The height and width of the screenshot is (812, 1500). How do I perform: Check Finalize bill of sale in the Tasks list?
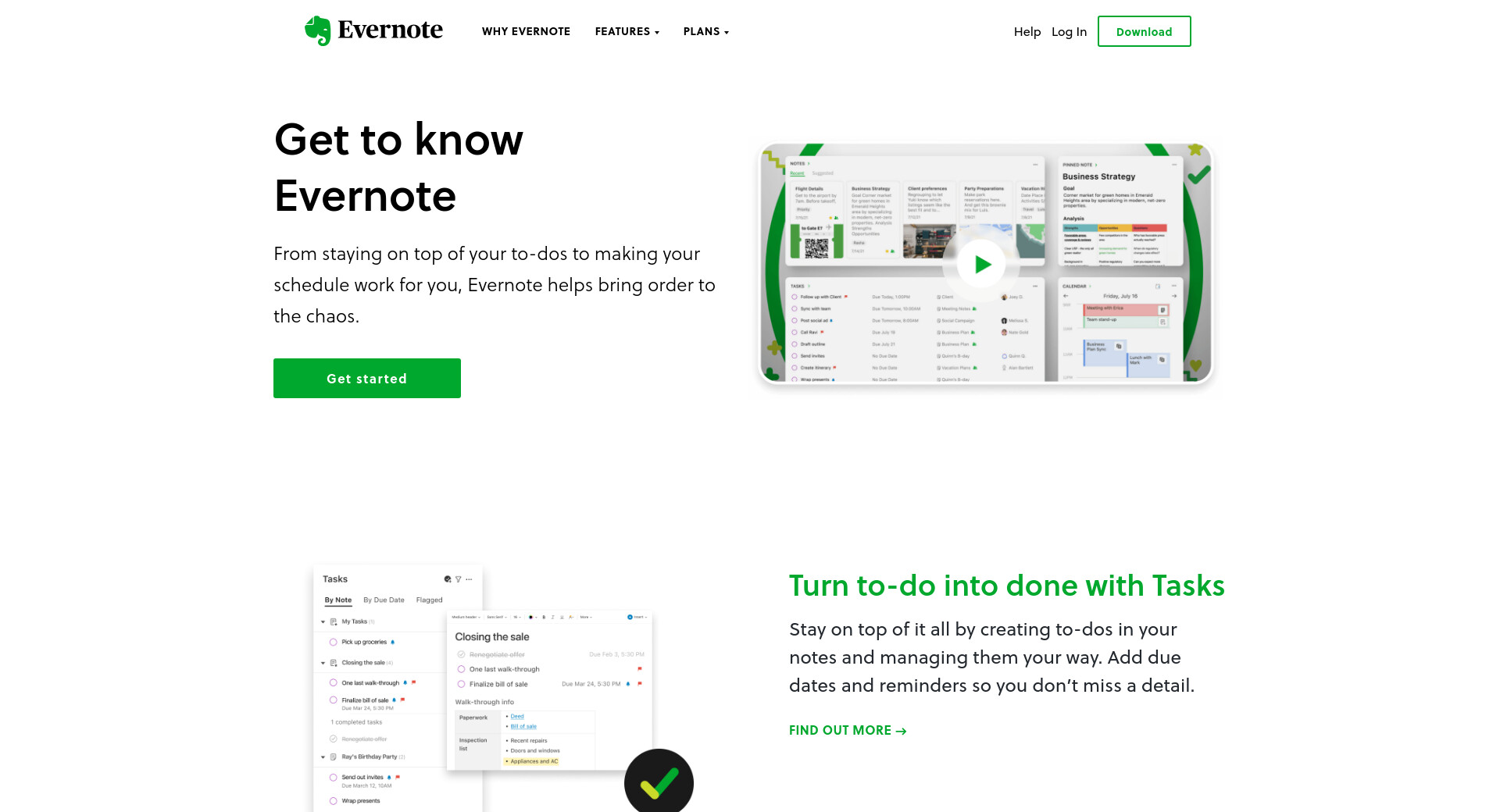pos(334,700)
